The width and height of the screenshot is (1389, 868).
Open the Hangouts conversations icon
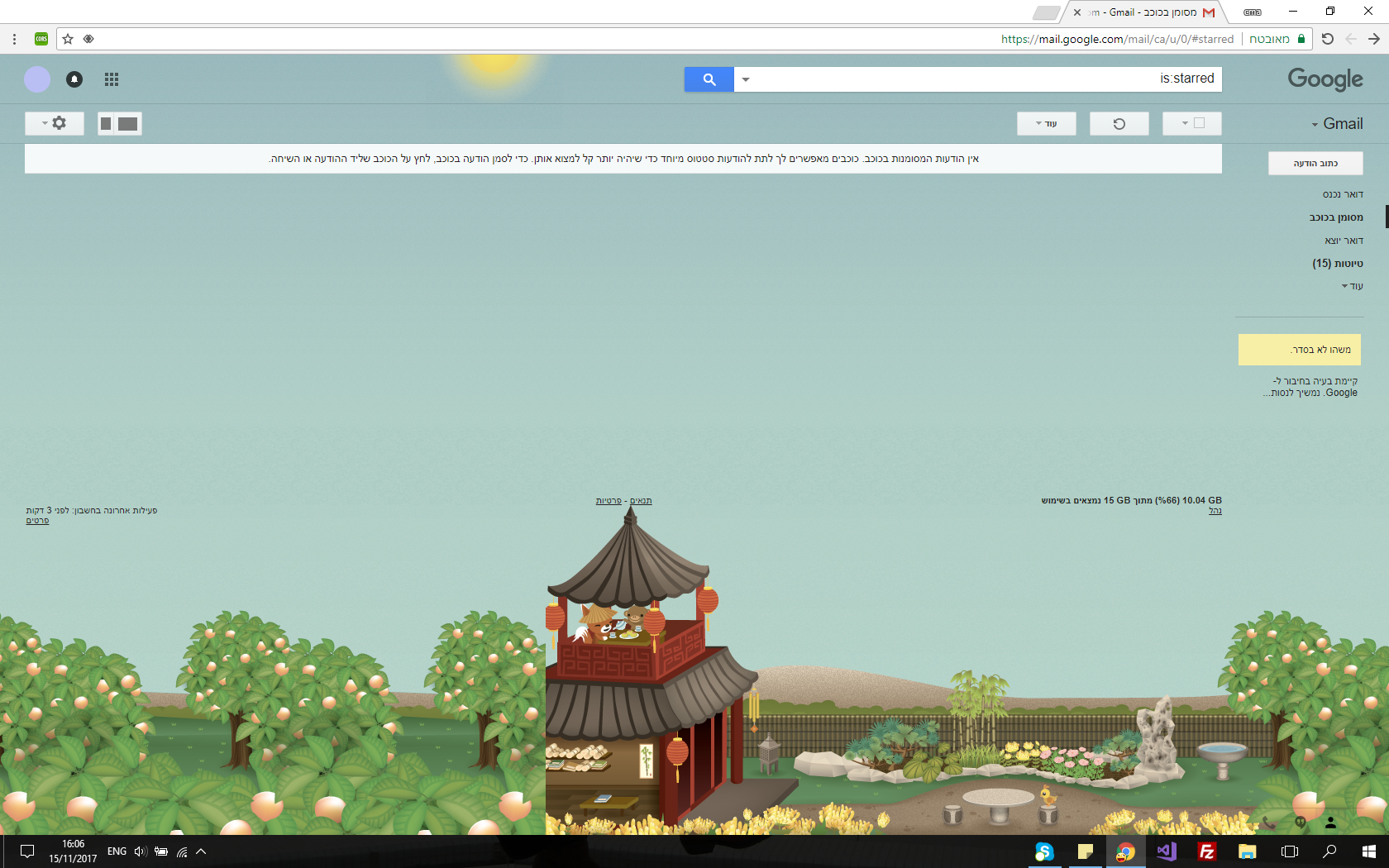pyautogui.click(x=1300, y=823)
